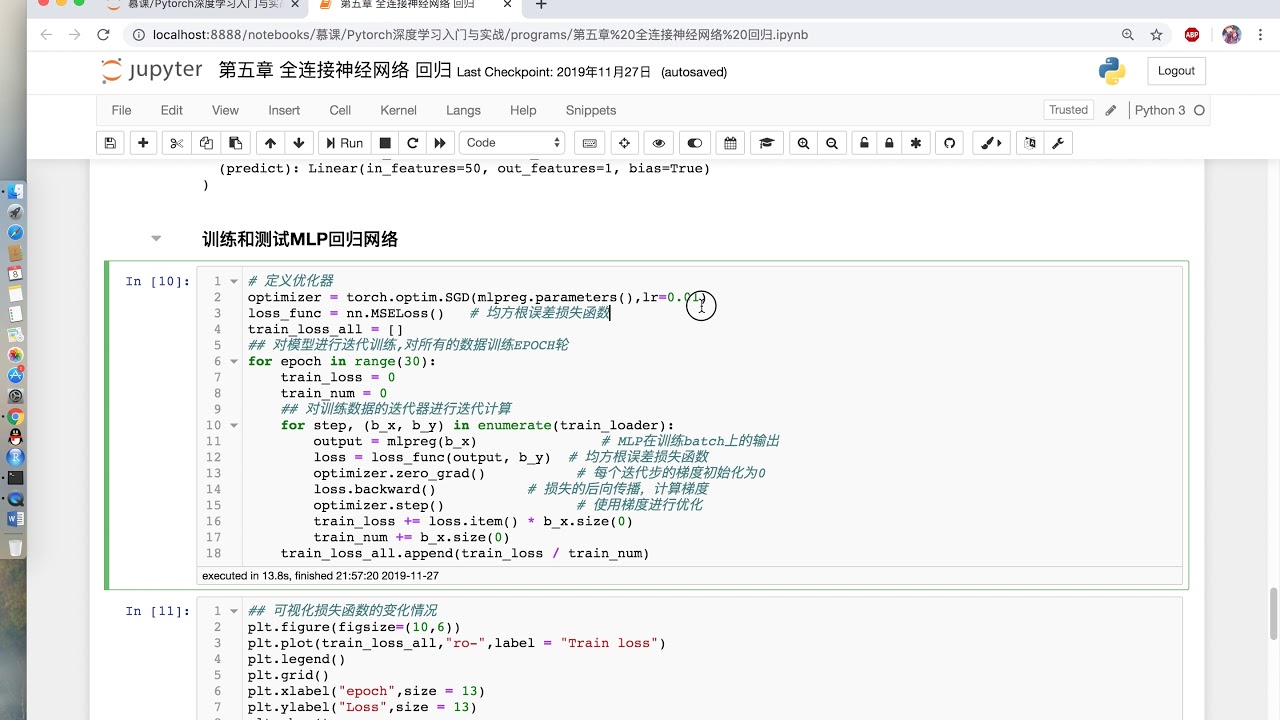Viewport: 1280px width, 720px height.
Task: Open the Kernel menu
Action: coord(398,110)
